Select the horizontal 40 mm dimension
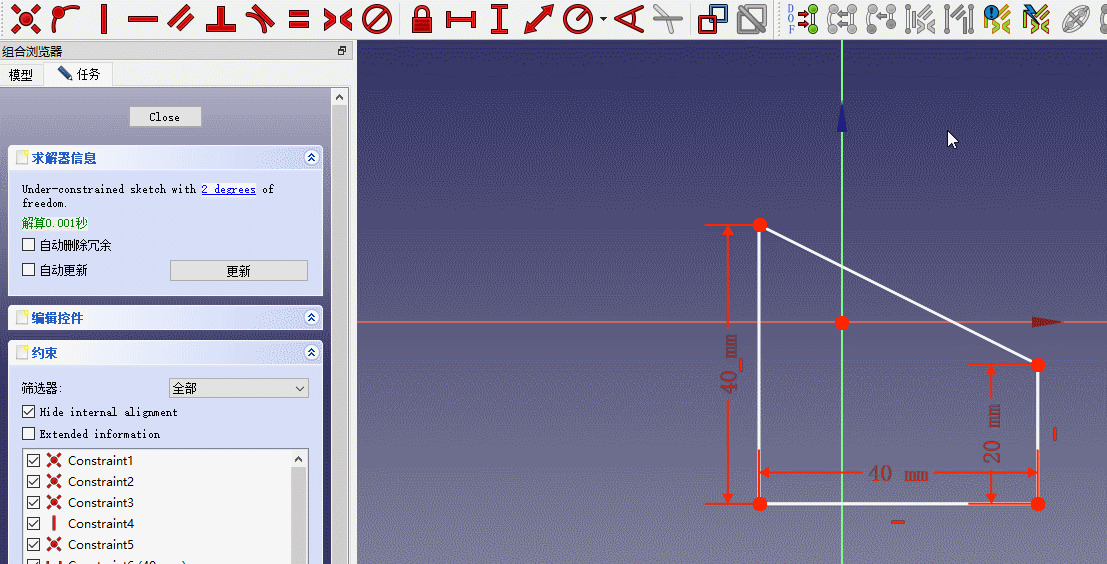Screen dimensions: 1107x564 [897, 474]
